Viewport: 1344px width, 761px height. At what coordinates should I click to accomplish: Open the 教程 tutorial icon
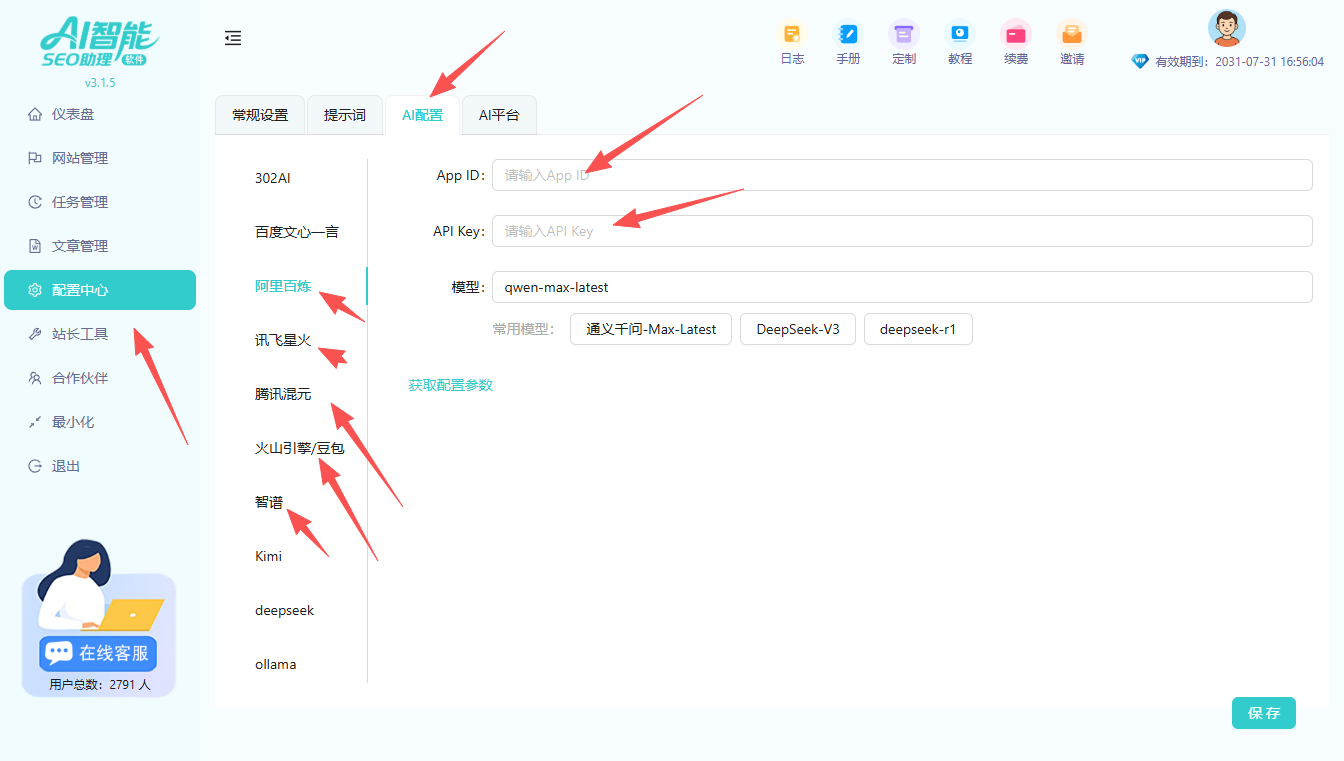[x=960, y=35]
